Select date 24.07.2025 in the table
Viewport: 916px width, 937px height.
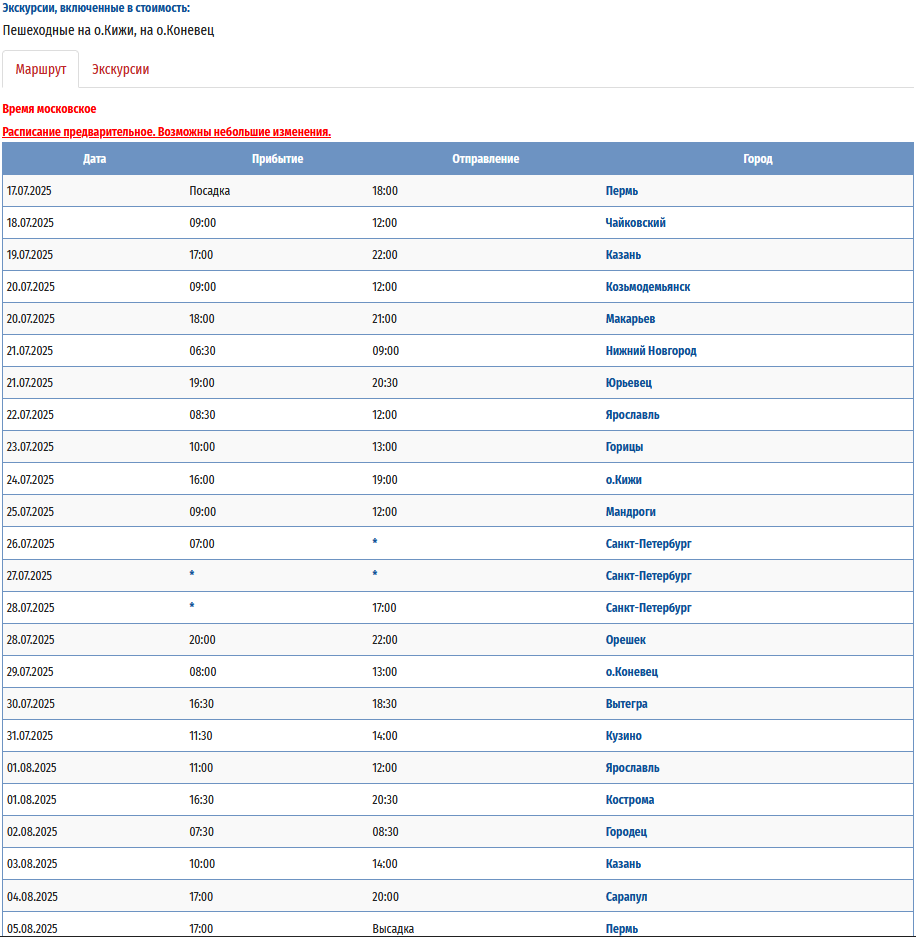[x=30, y=480]
